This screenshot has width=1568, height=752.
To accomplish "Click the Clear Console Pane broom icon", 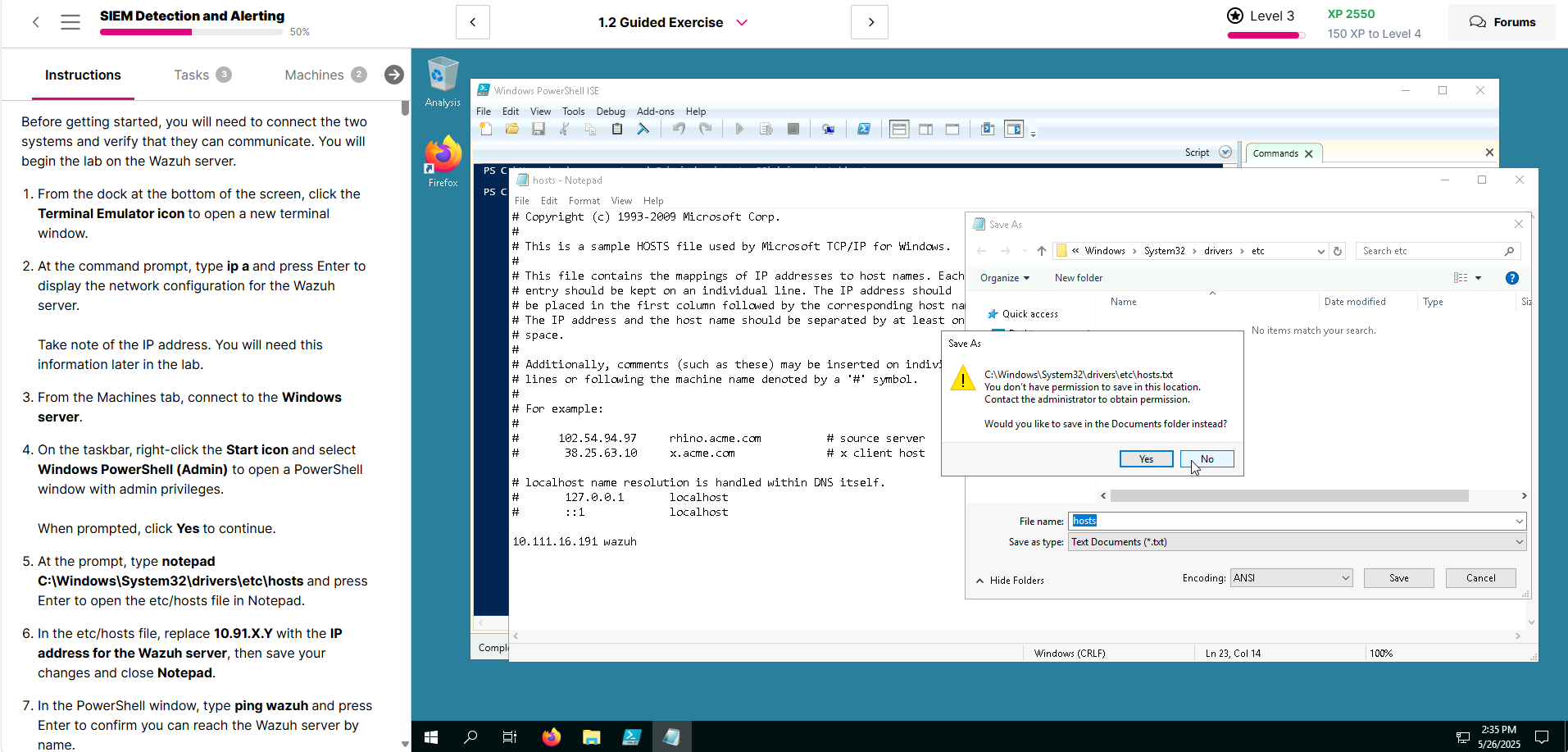I will (x=643, y=129).
